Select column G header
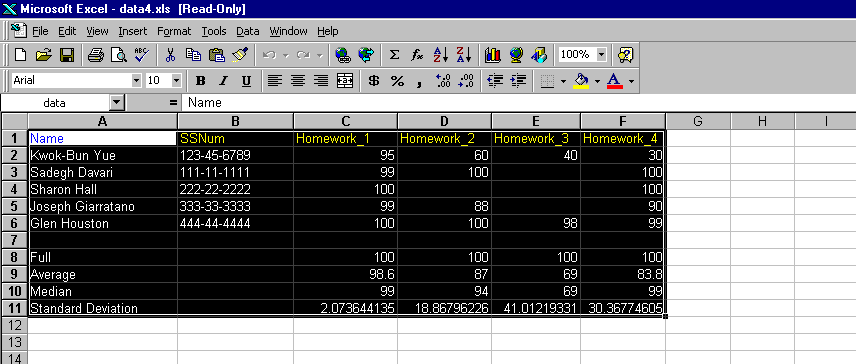 [x=698, y=121]
